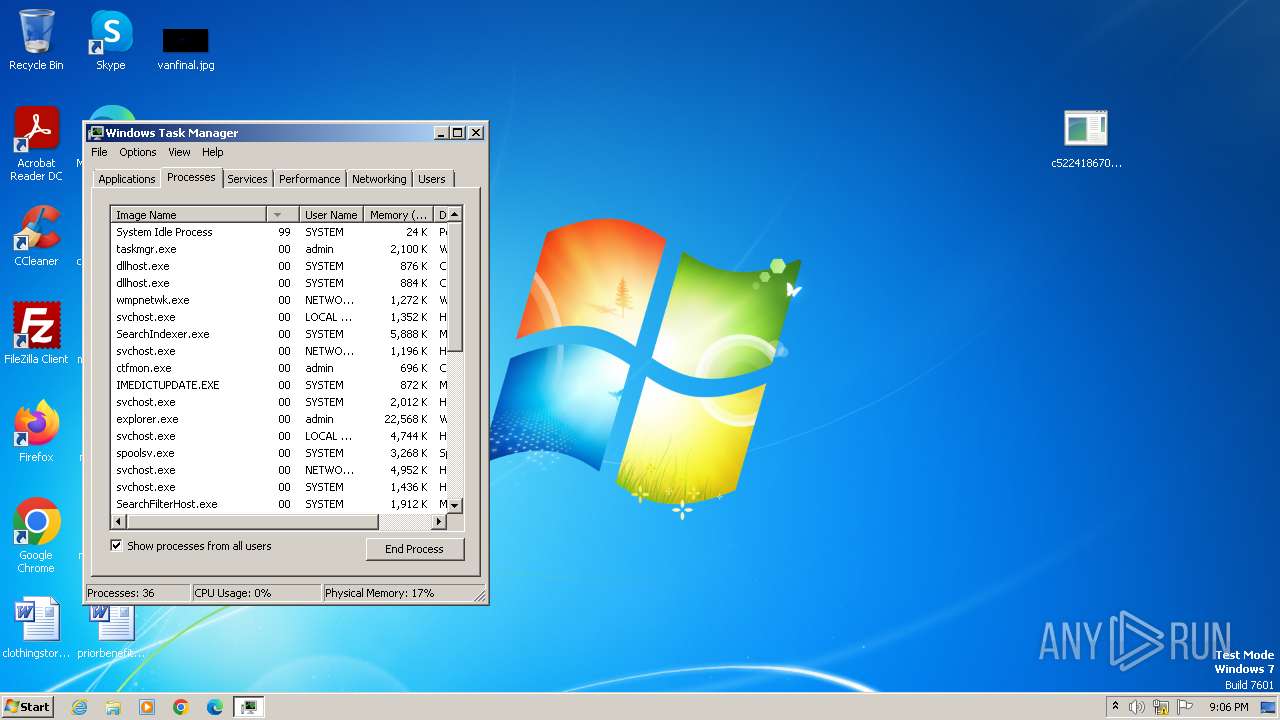This screenshot has height=720, width=1280.
Task: Open the volume speaker tray icon
Action: click(1137, 707)
